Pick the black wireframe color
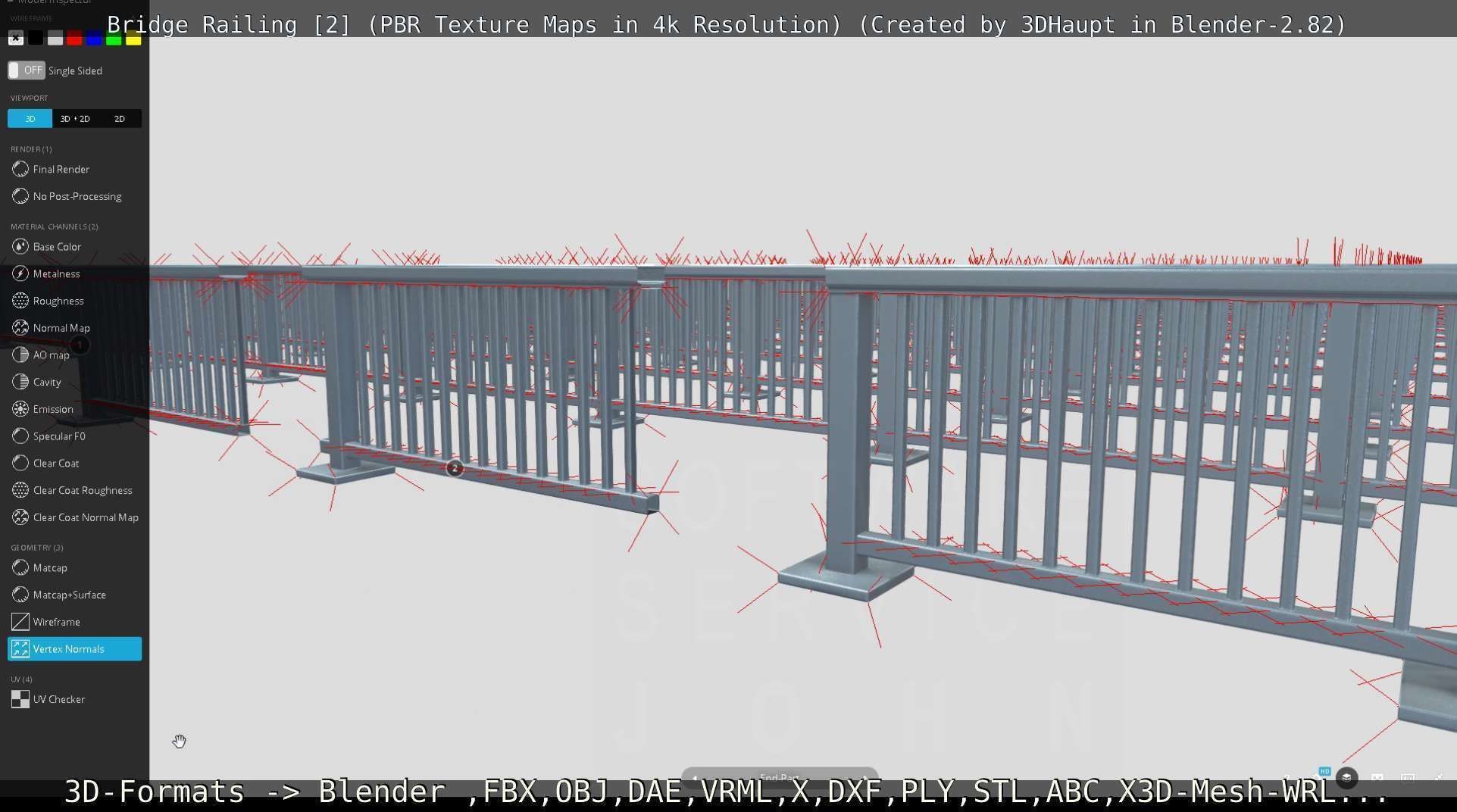Screen dimensions: 1457x812 (36, 38)
